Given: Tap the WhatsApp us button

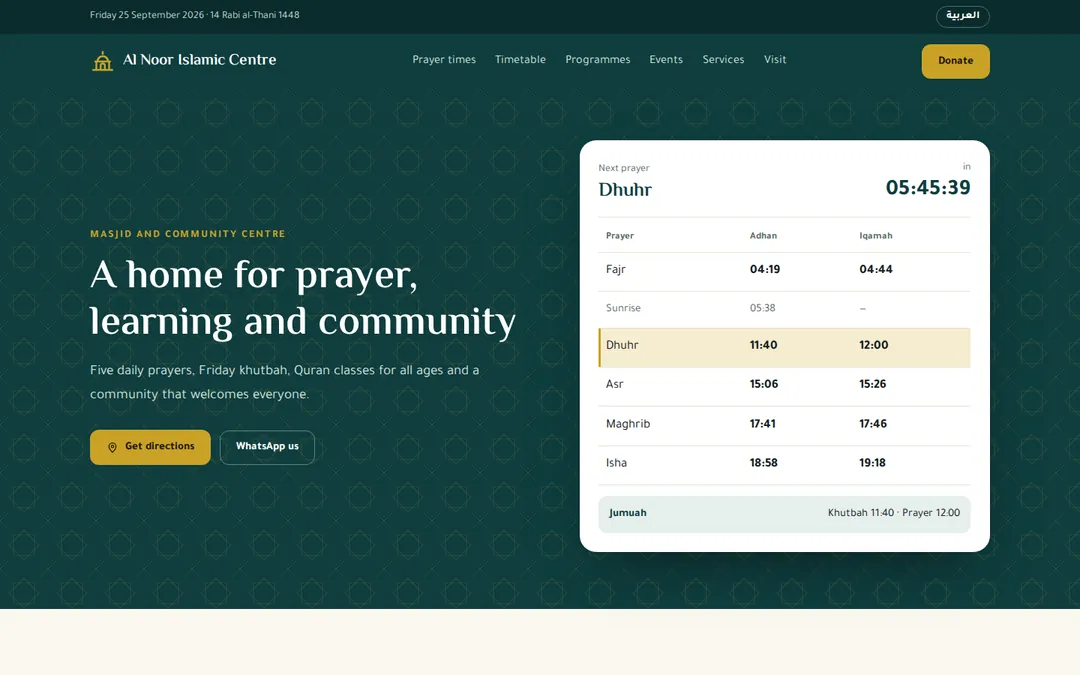Looking at the screenshot, I should [267, 447].
